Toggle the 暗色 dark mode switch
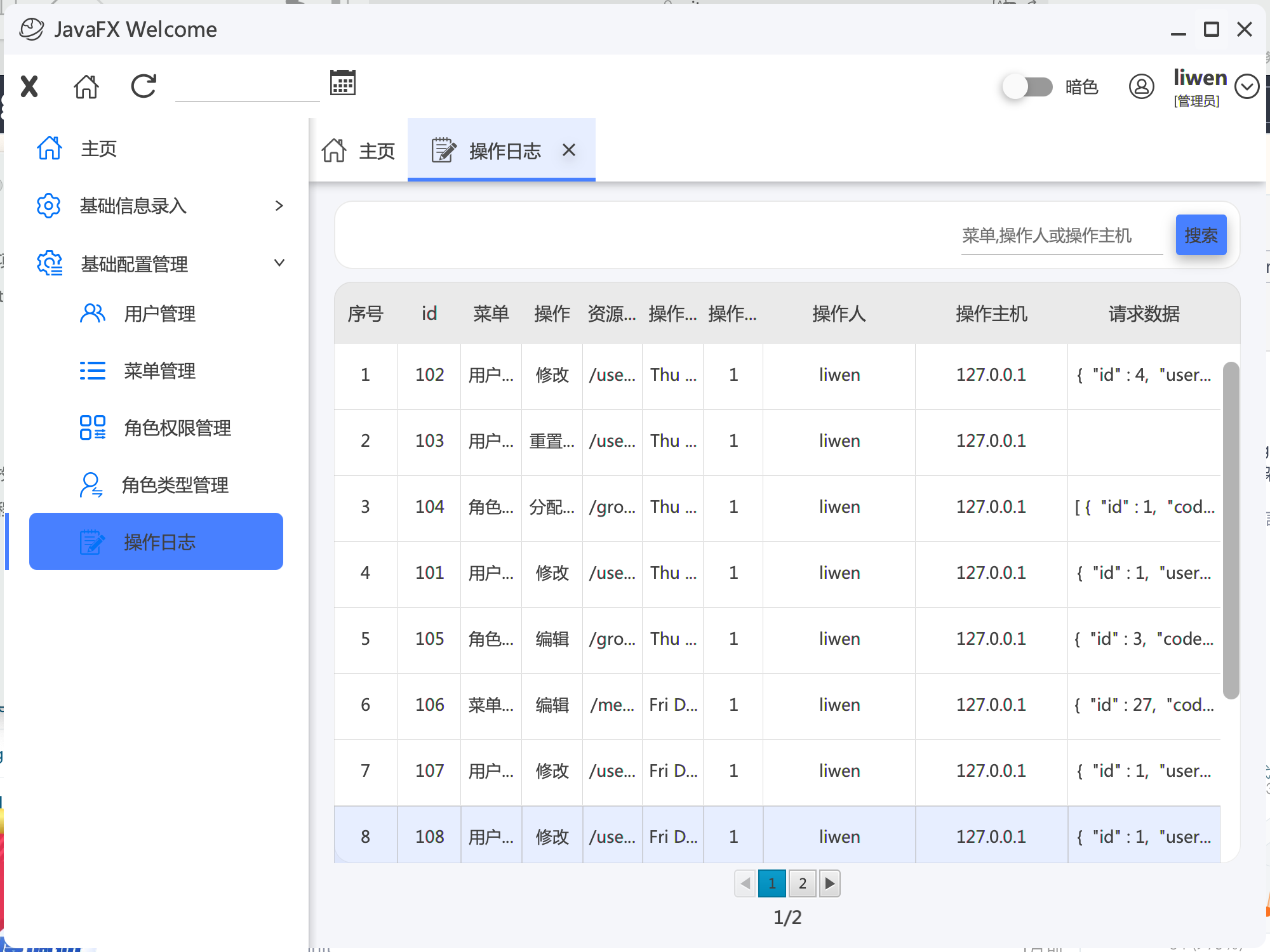1270x952 pixels. [x=1027, y=86]
